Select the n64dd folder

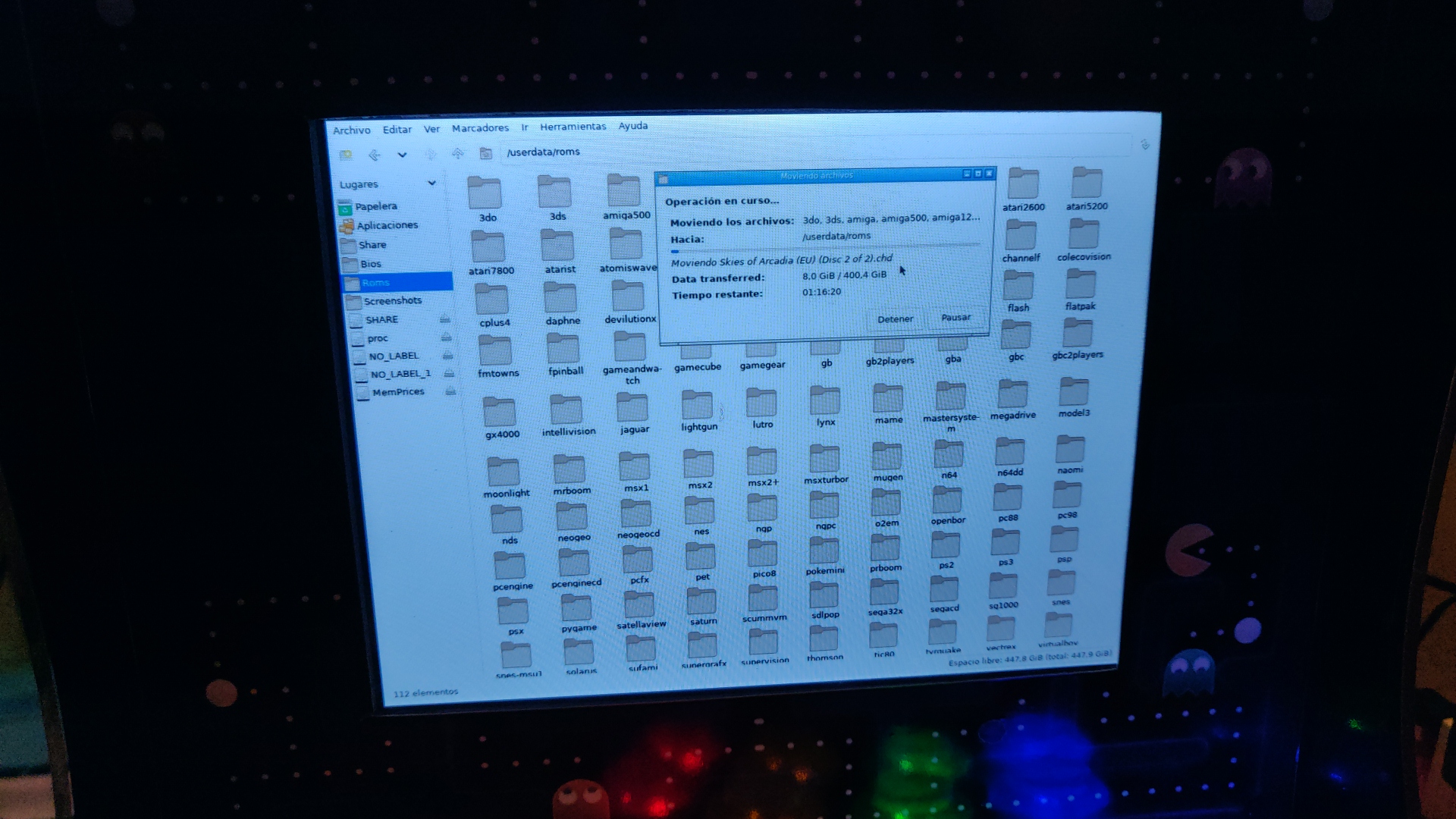(1009, 458)
